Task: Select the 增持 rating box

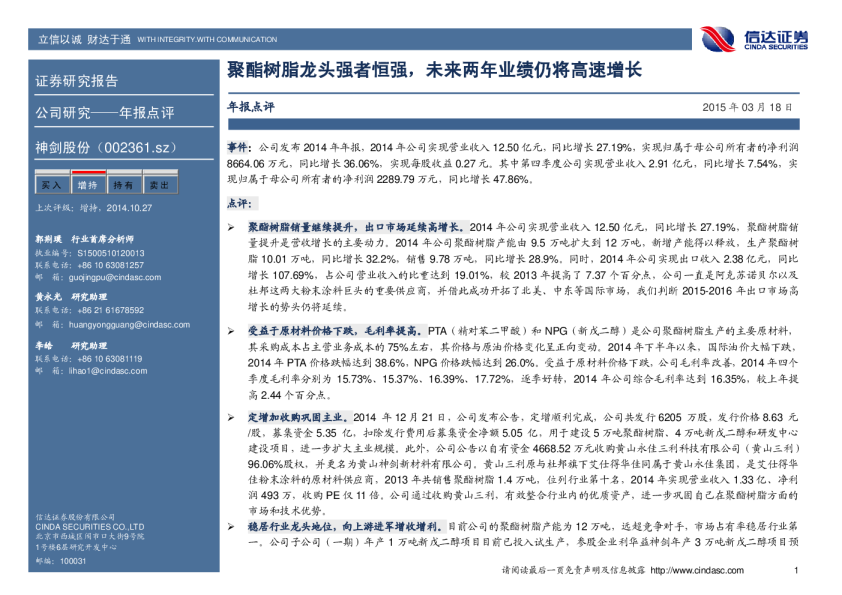Action: tap(88, 182)
